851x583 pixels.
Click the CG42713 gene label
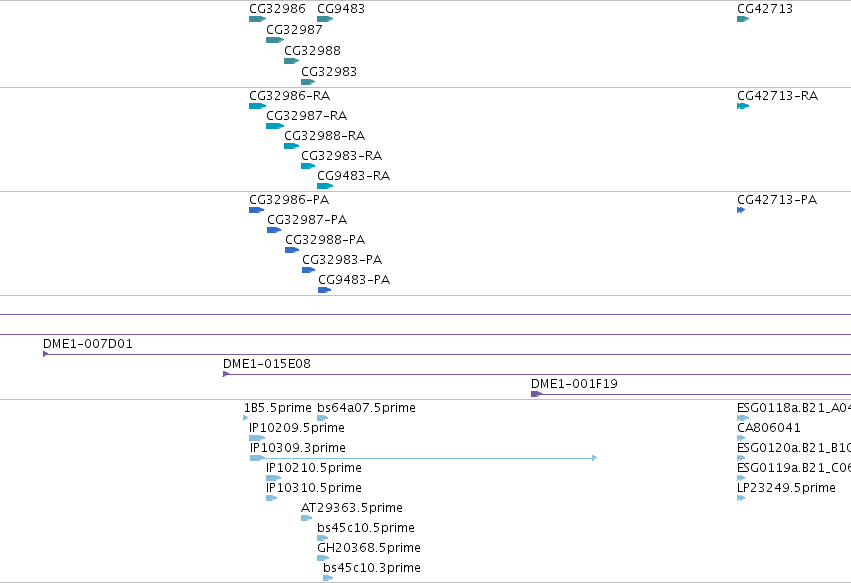pyautogui.click(x=765, y=9)
